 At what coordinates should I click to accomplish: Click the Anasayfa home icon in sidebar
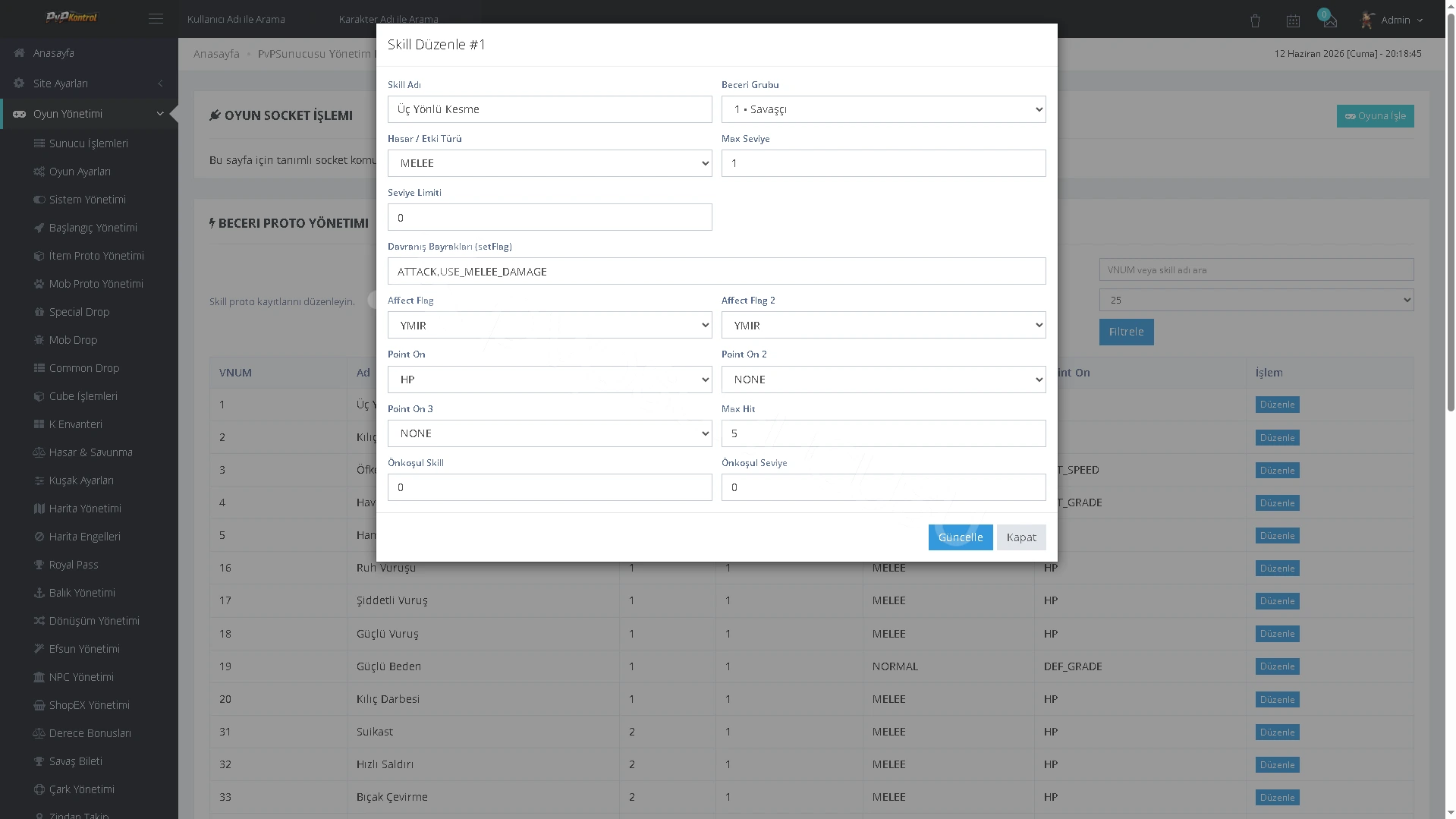point(19,53)
